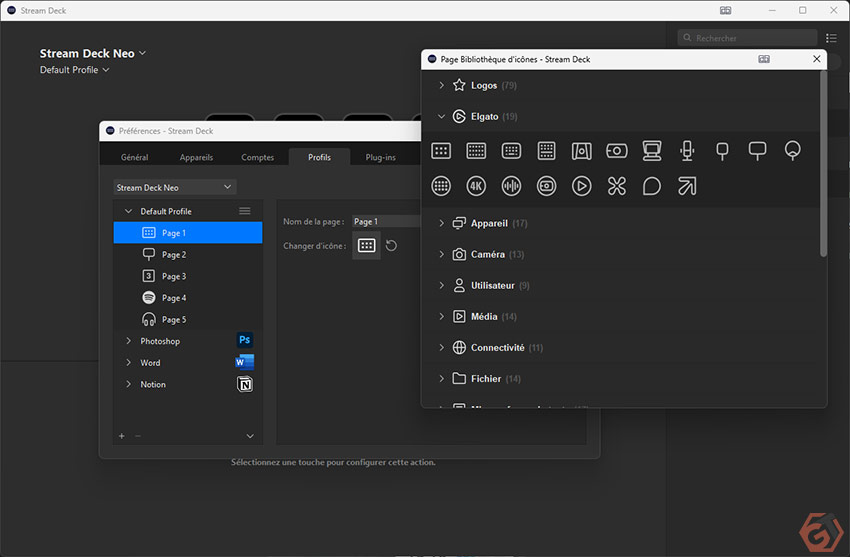Choose the rounded keyboard-style Elgato icon
Screen dimensions: 850x557
511,151
